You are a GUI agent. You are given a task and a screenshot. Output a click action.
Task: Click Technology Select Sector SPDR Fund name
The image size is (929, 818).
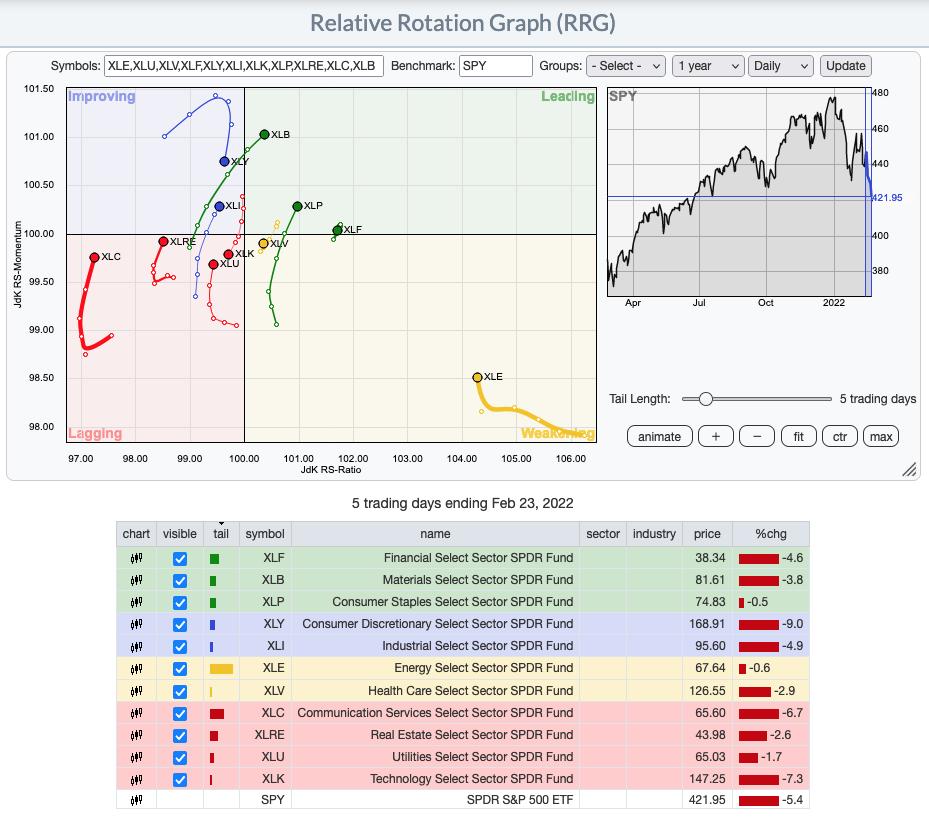point(472,779)
